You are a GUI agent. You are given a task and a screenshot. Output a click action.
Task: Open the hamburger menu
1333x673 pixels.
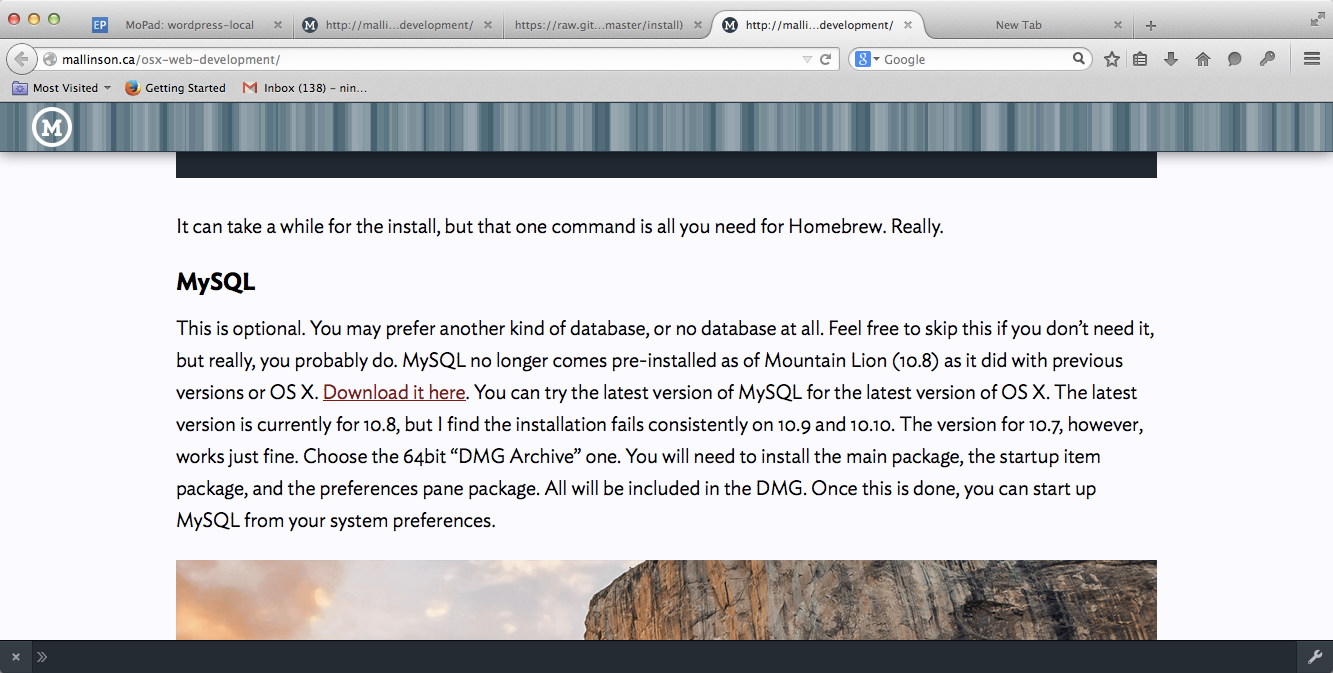point(1312,59)
